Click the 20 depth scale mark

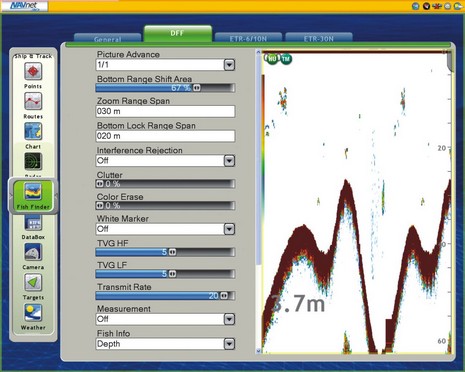coord(441,148)
